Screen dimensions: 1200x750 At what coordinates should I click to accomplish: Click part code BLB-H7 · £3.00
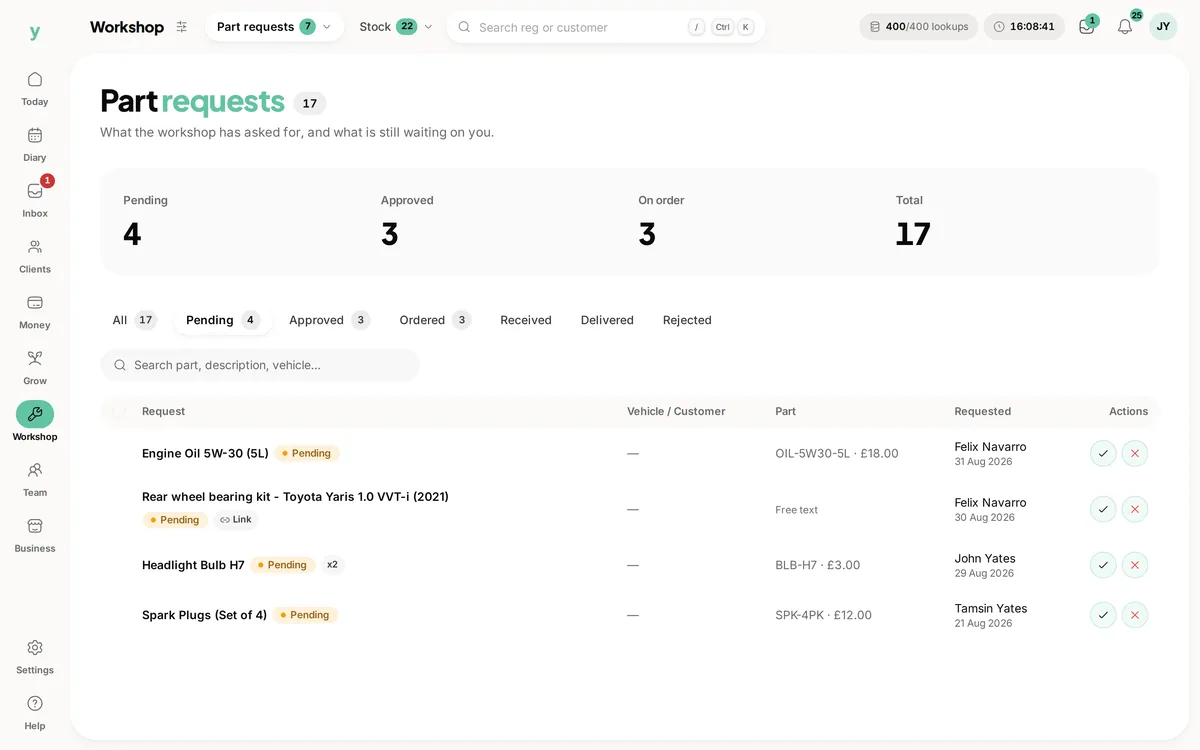click(818, 565)
